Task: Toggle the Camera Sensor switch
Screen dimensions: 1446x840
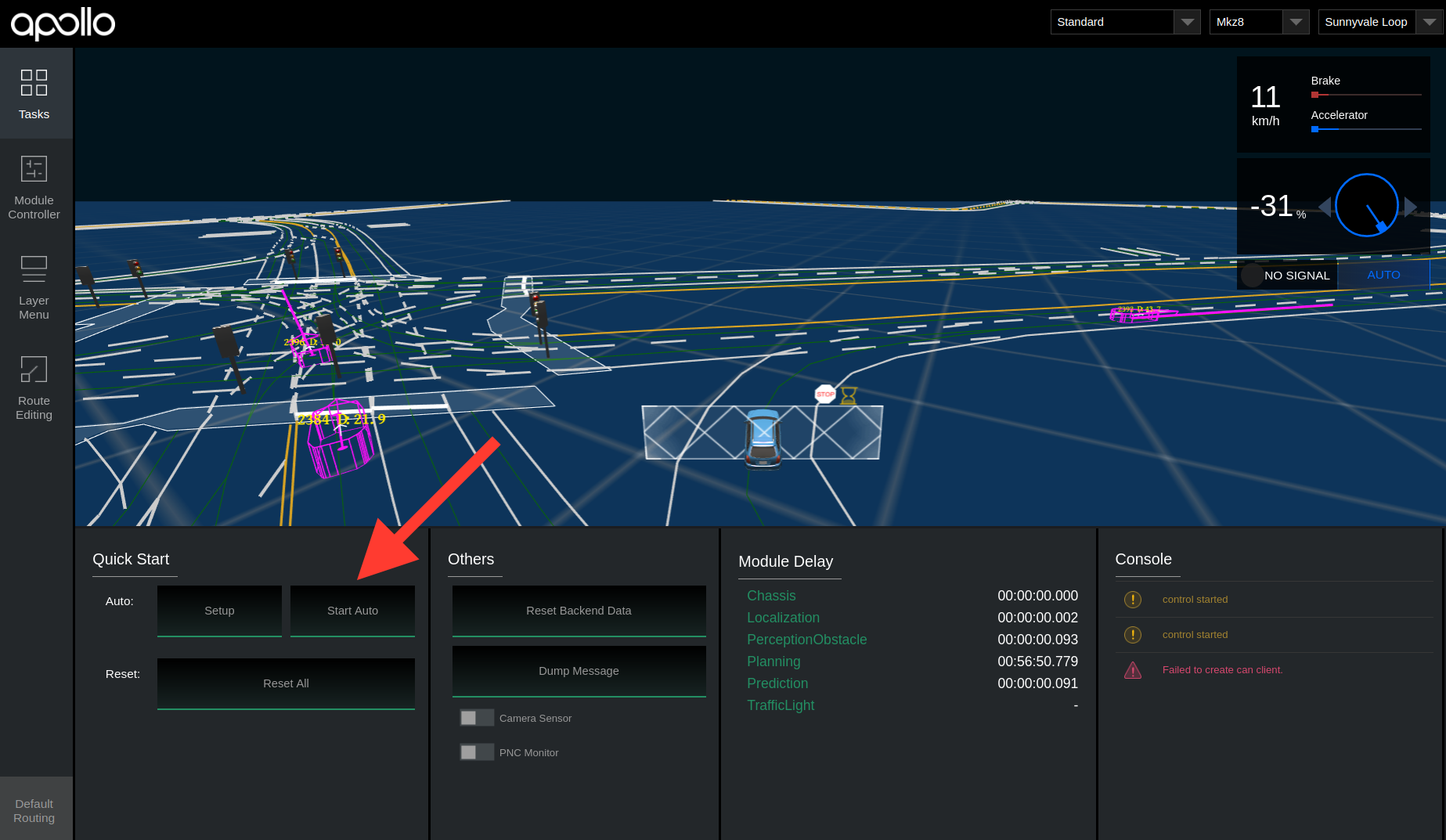Action: 476,718
